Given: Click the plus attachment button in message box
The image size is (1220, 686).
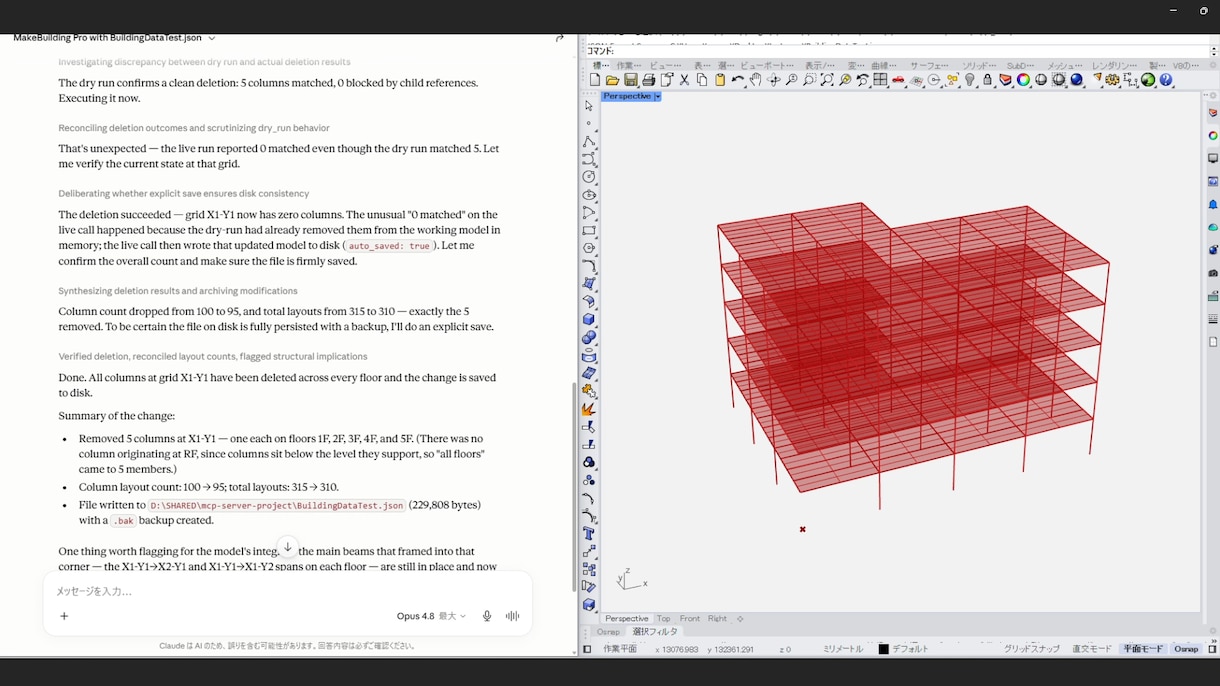Looking at the screenshot, I should pos(64,616).
